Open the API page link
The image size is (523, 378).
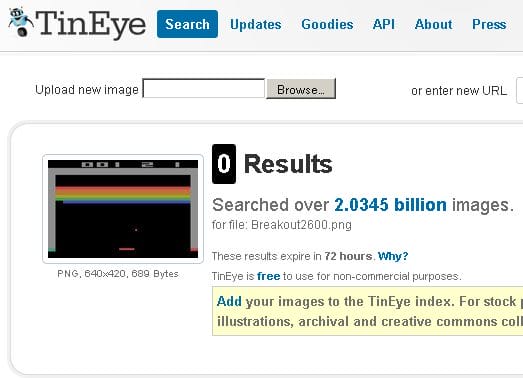click(384, 24)
